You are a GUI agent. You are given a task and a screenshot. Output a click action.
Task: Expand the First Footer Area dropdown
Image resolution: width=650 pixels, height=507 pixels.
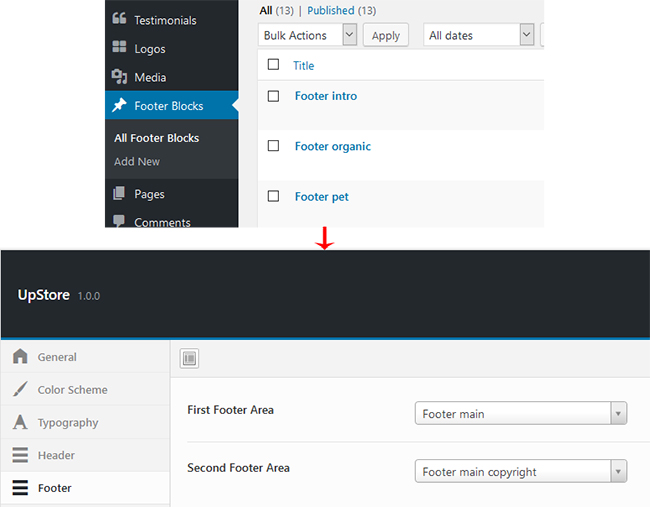pyautogui.click(x=520, y=414)
